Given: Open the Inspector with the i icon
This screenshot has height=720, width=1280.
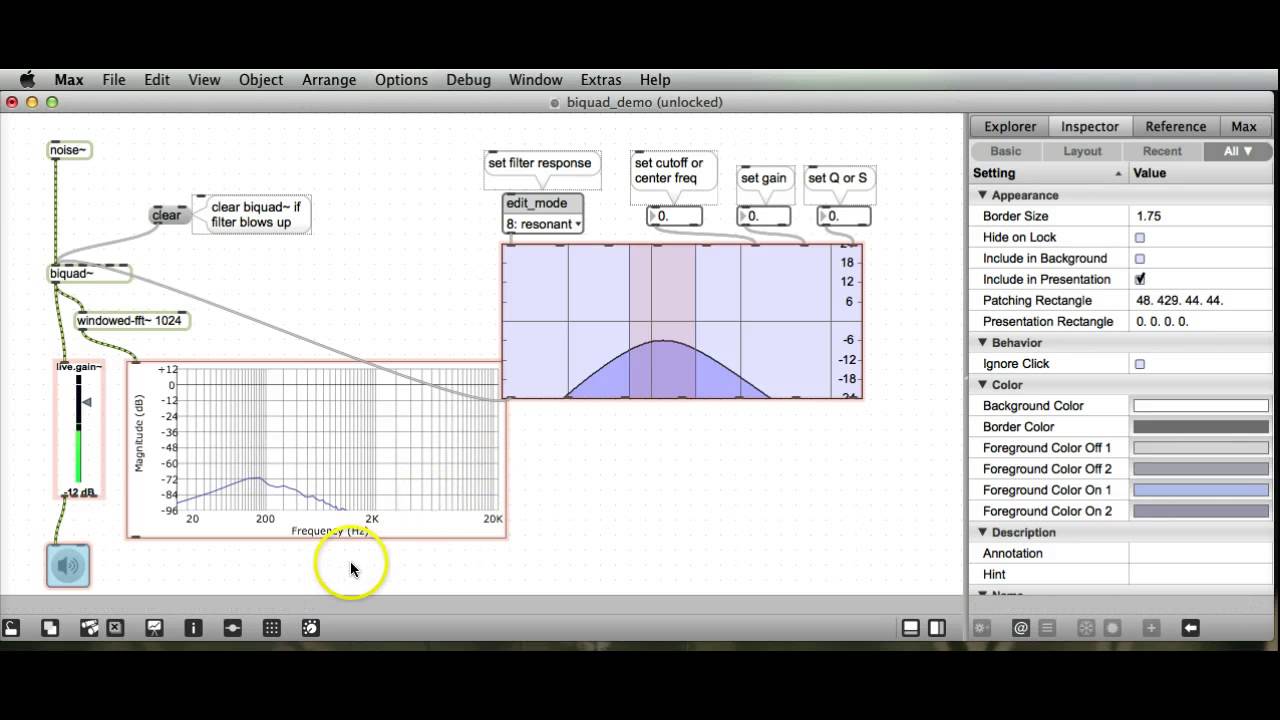Looking at the screenshot, I should pyautogui.click(x=193, y=628).
